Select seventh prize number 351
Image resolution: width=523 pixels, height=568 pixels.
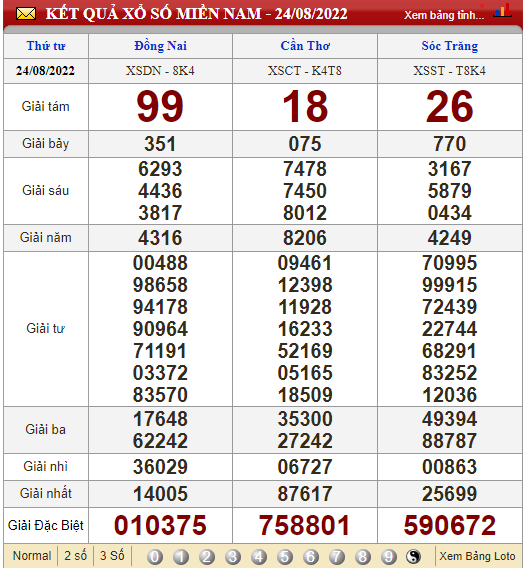click(x=160, y=144)
